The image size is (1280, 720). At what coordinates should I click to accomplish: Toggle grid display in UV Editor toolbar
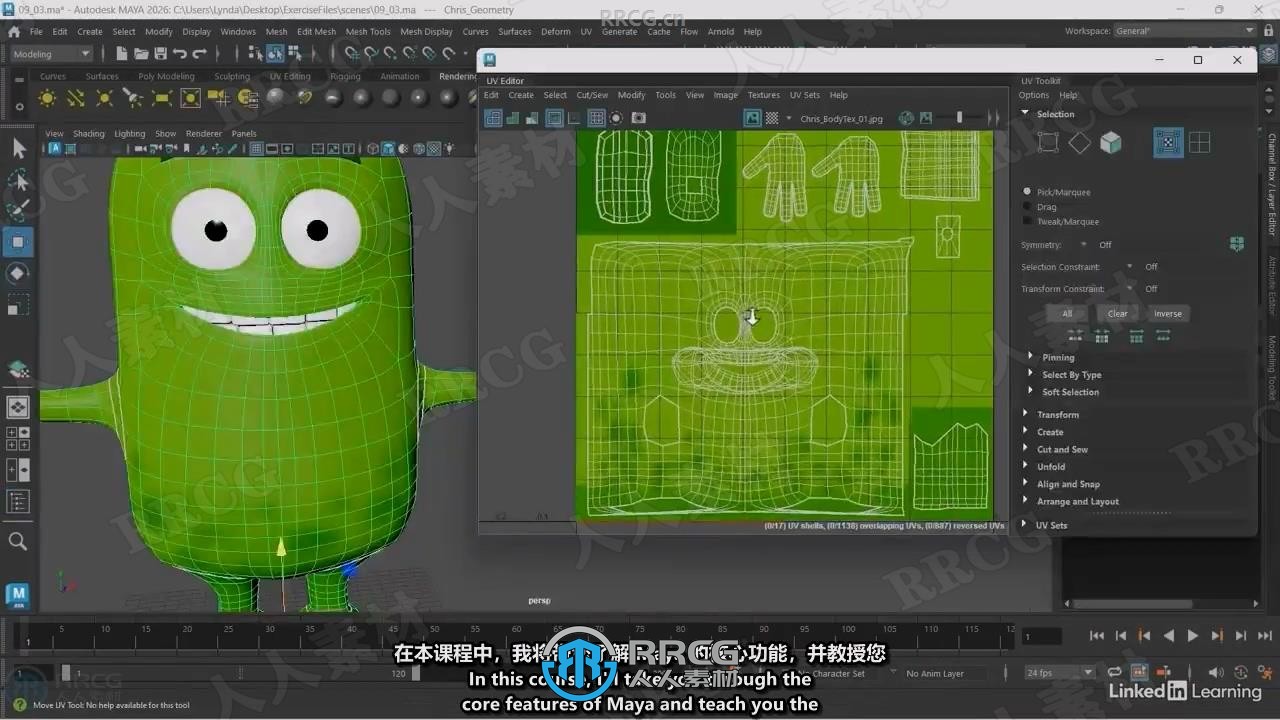(596, 118)
